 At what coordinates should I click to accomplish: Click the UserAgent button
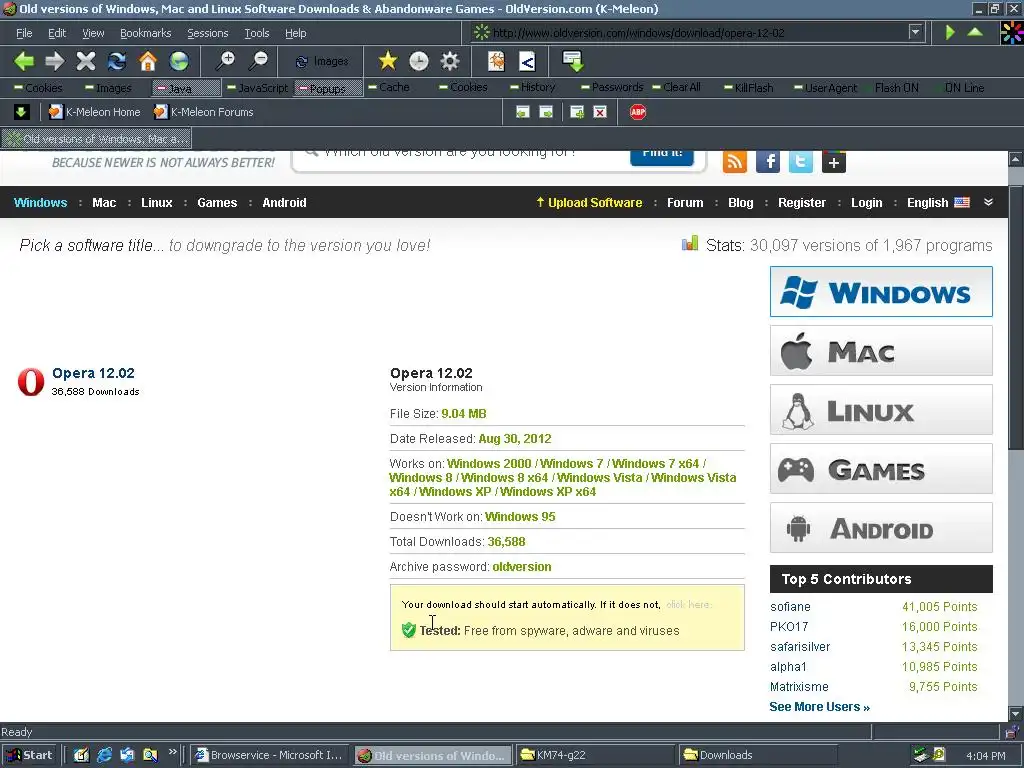coord(825,88)
